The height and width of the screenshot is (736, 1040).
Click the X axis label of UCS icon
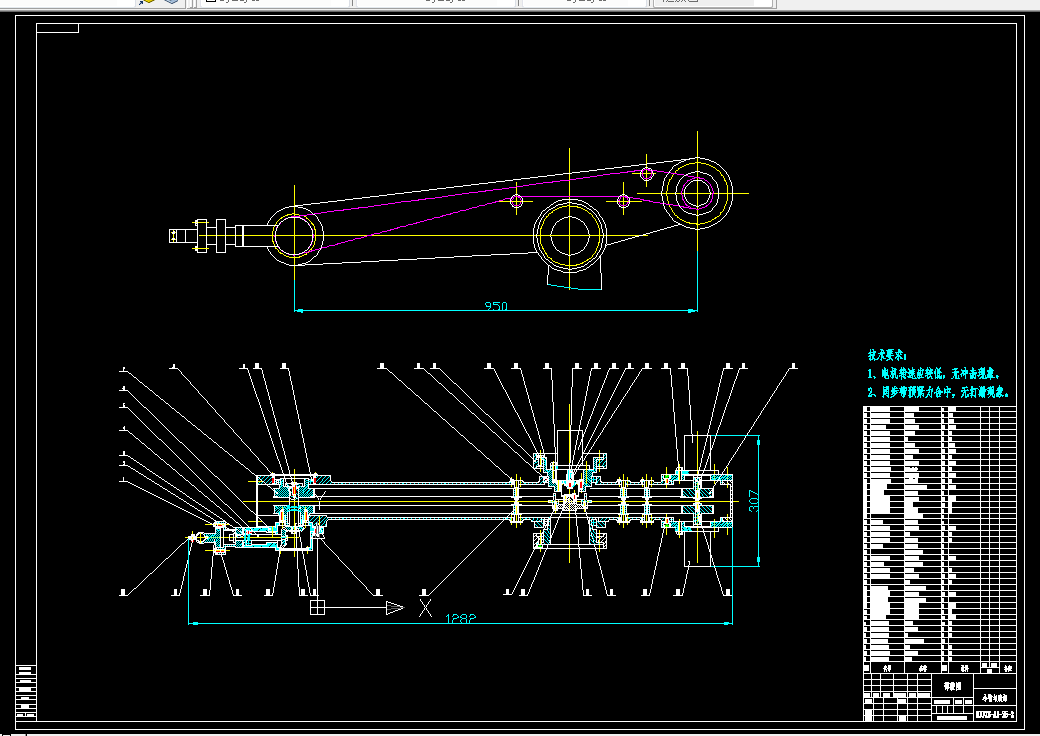(425, 607)
